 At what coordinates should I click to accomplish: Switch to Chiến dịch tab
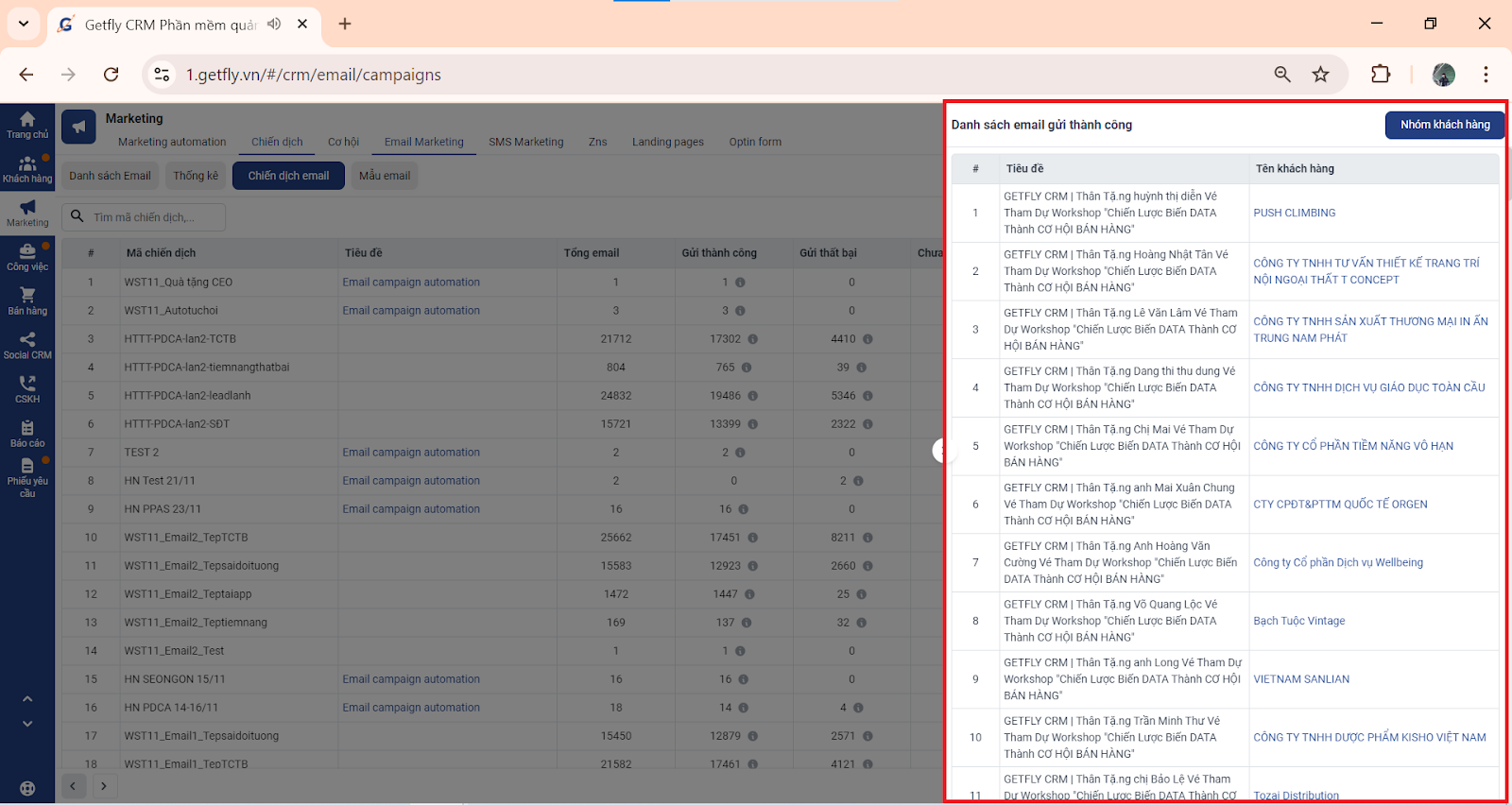(277, 142)
